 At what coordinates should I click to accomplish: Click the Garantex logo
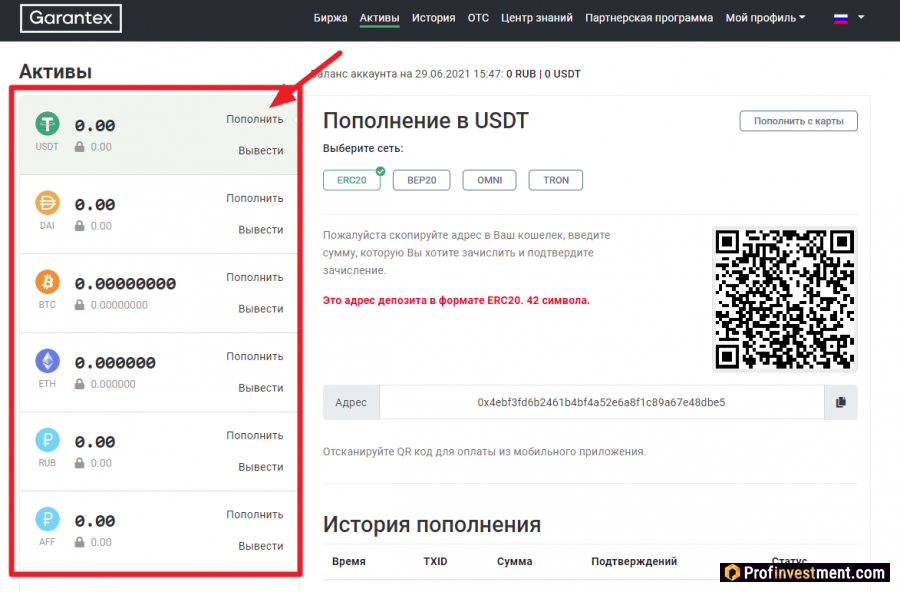pos(71,18)
